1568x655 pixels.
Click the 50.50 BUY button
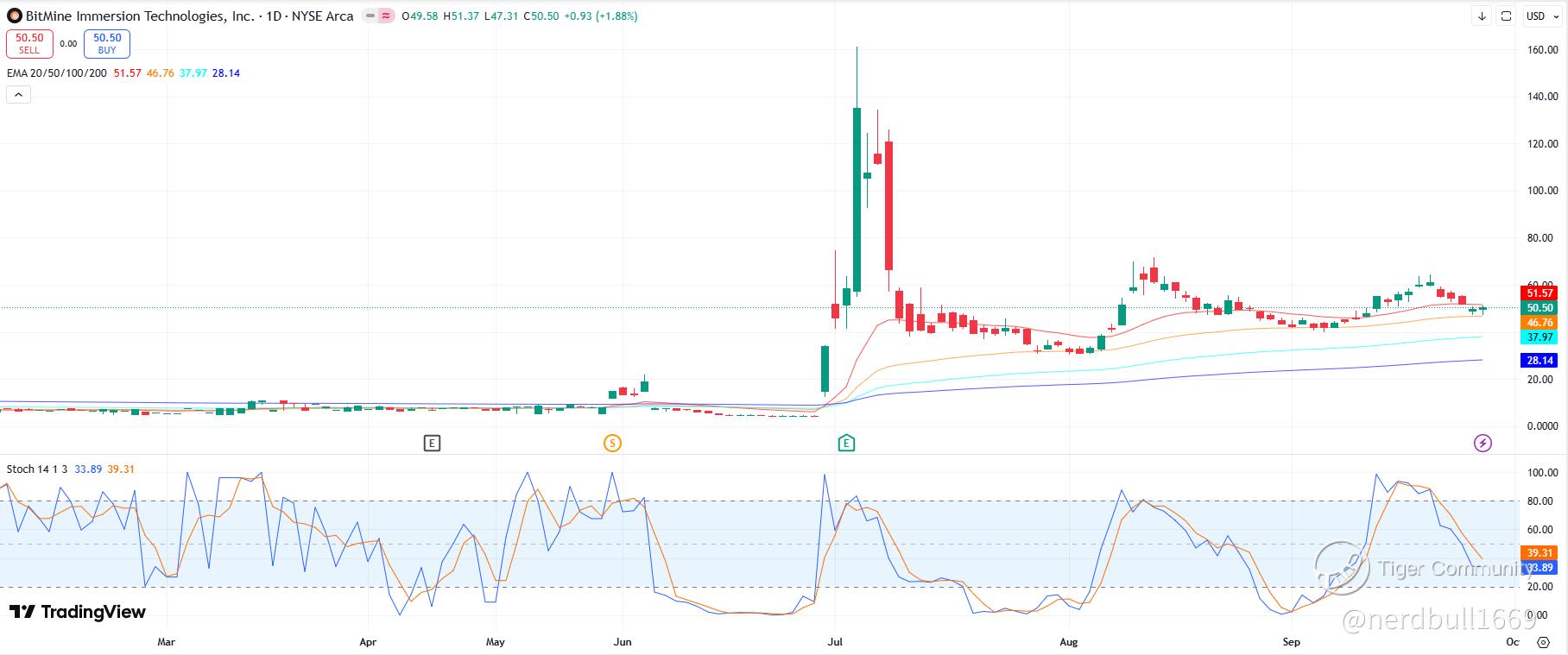pyautogui.click(x=107, y=43)
